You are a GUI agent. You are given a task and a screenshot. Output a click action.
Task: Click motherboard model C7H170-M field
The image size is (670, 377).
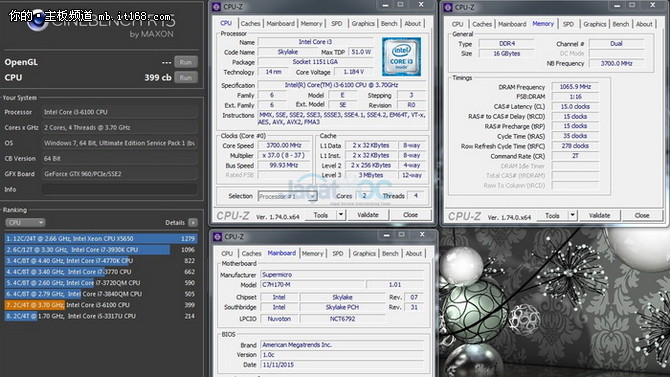click(x=312, y=285)
